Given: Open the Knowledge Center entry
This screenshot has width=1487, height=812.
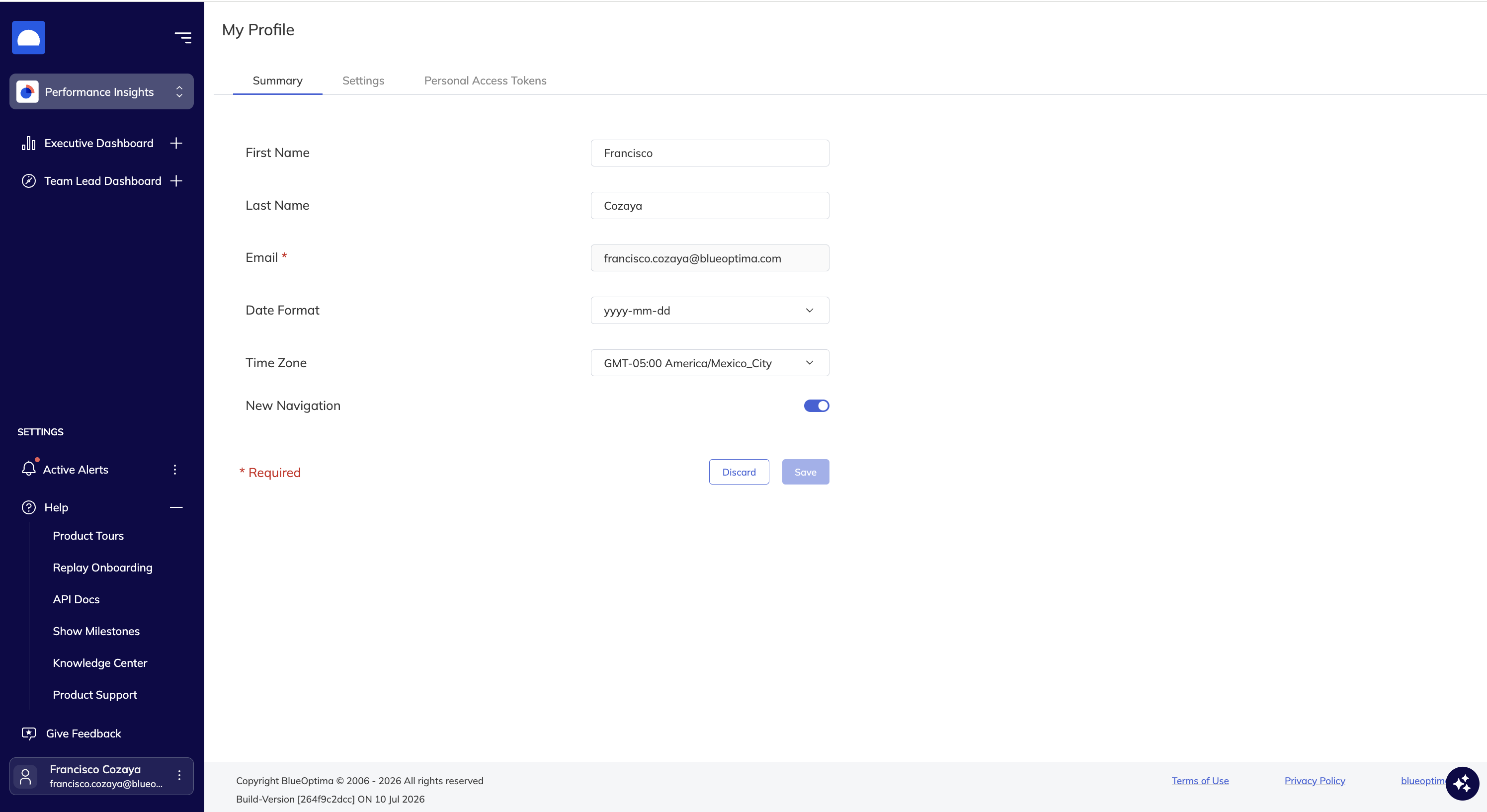Looking at the screenshot, I should point(100,662).
